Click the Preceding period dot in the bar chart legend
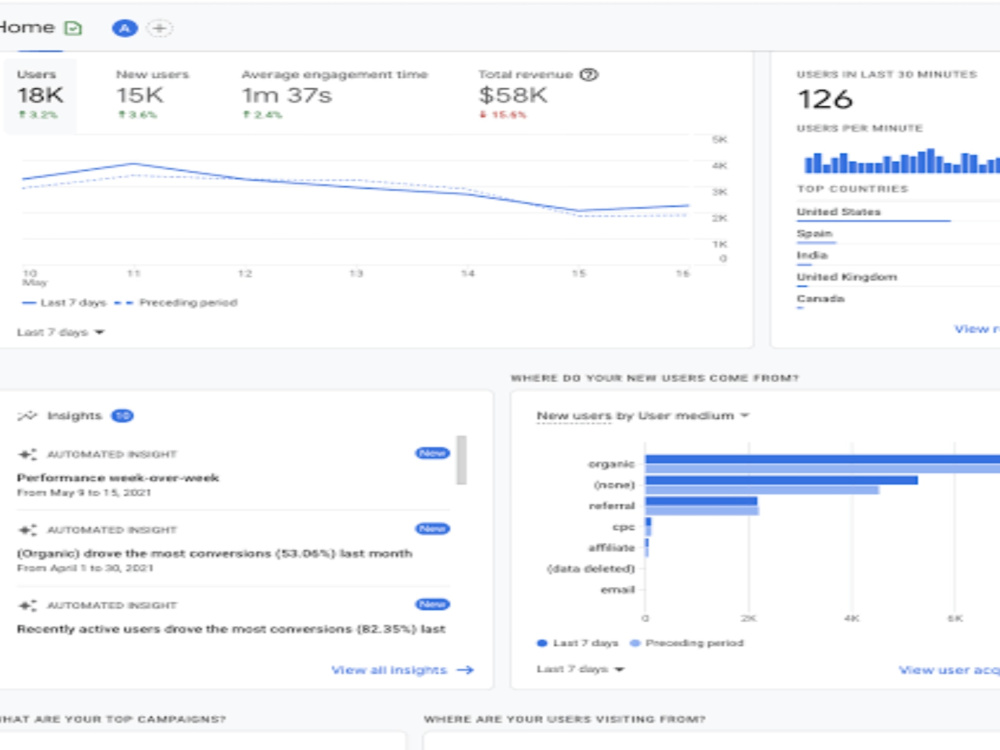This screenshot has width=1000, height=750. (635, 643)
